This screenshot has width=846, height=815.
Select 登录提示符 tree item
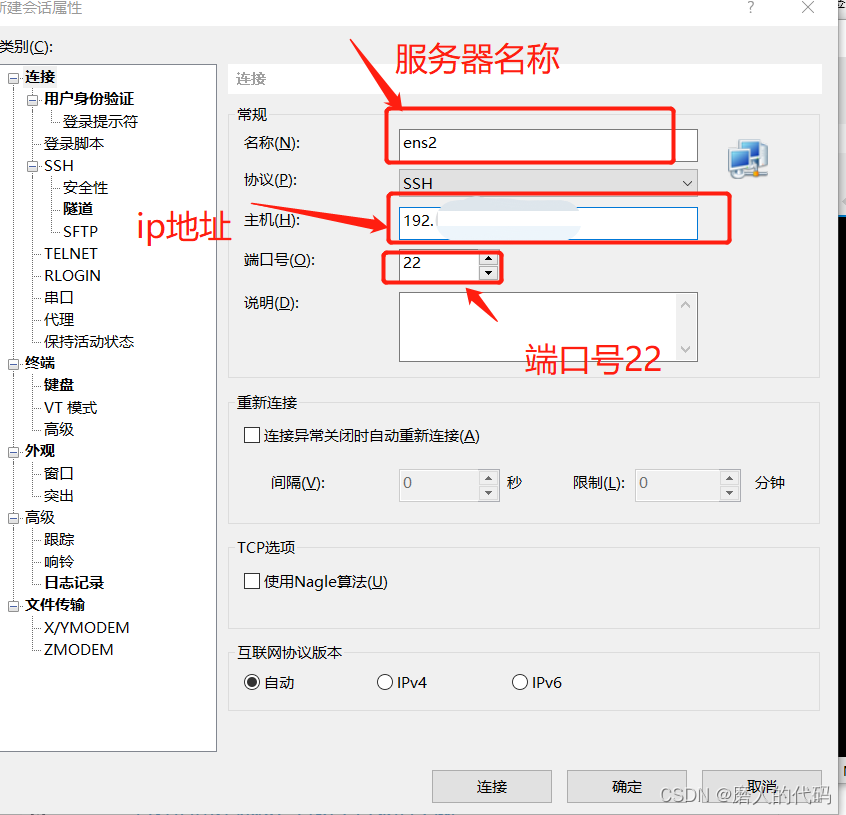100,121
